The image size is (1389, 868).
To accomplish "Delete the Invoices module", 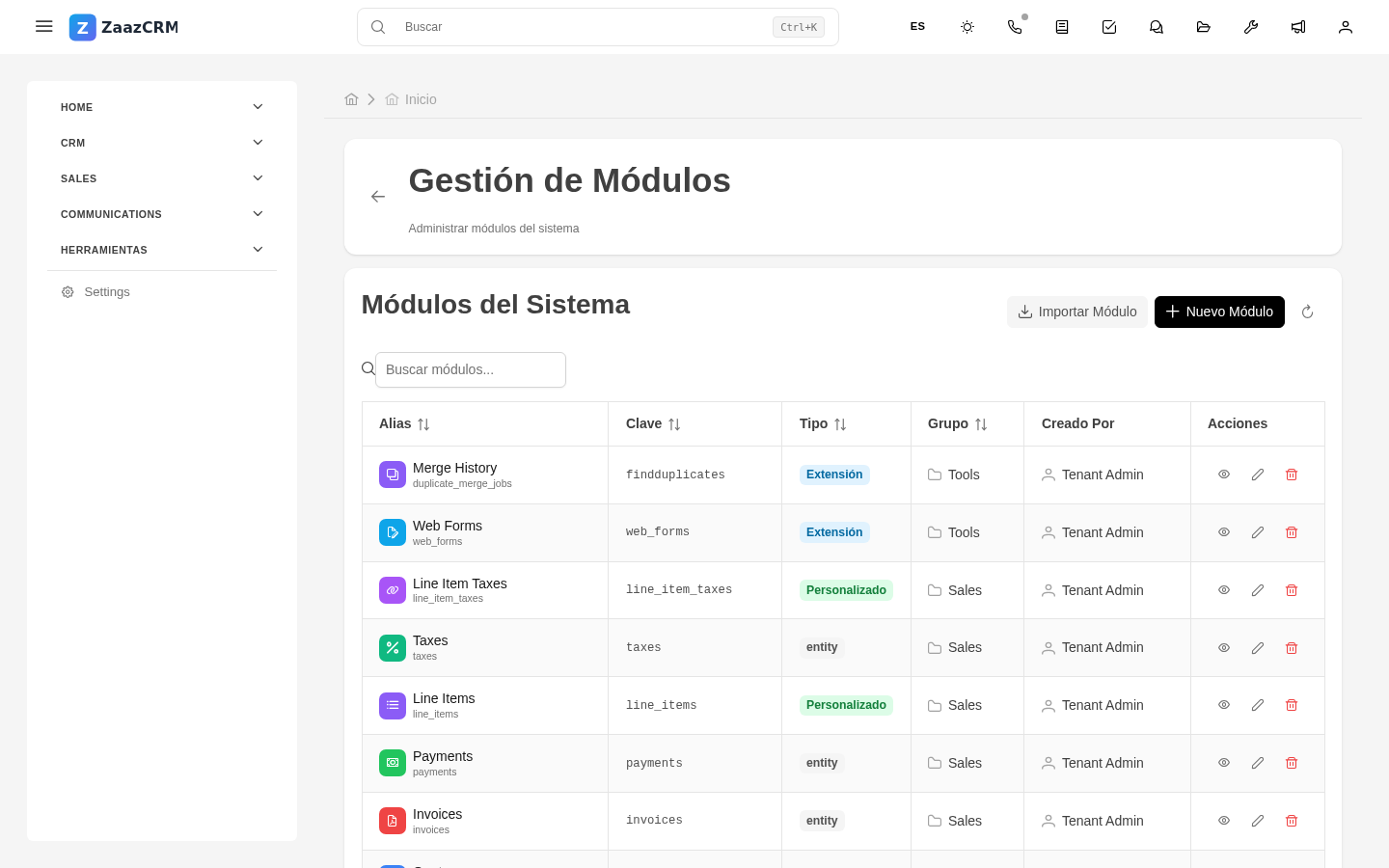I will click(x=1292, y=821).
